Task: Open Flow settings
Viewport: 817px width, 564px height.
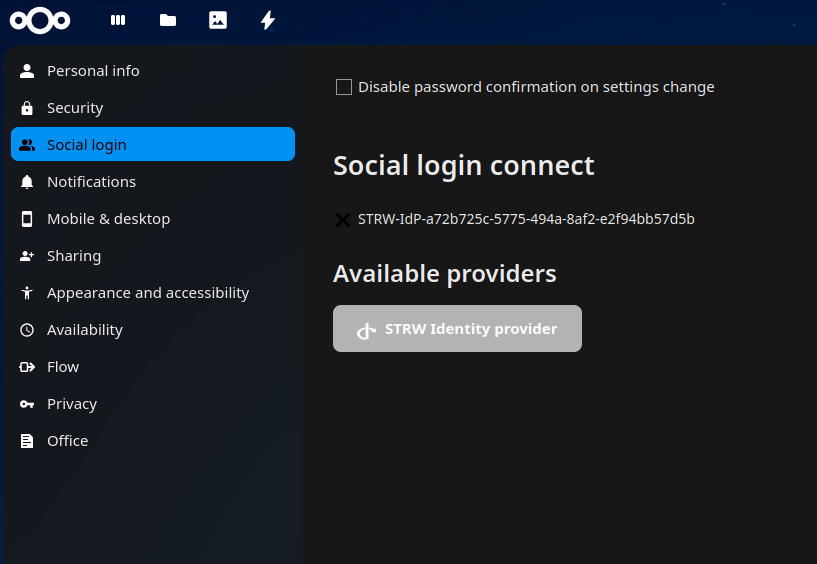Action: pos(63,367)
